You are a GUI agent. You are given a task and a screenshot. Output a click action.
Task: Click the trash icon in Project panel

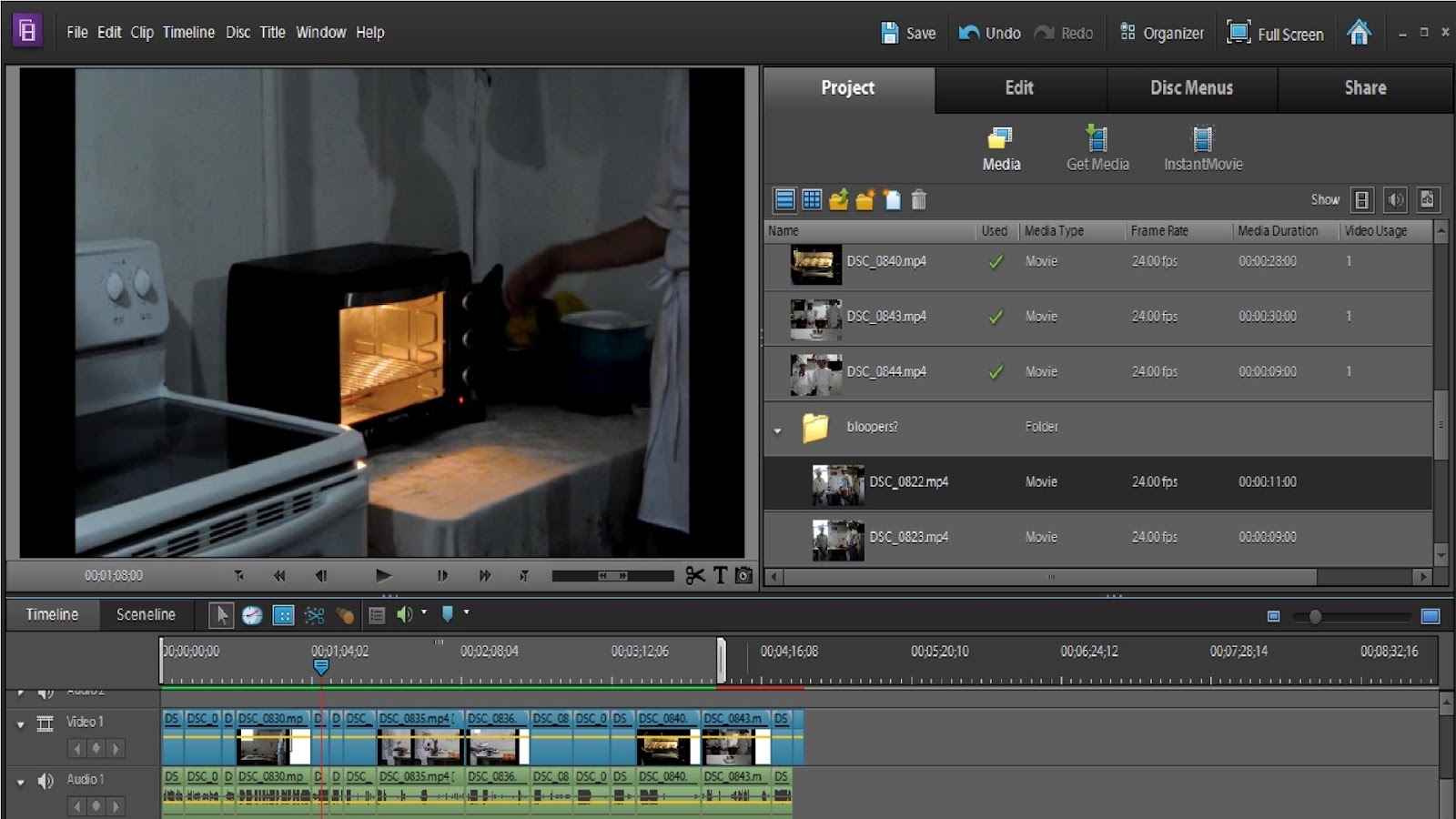(918, 199)
